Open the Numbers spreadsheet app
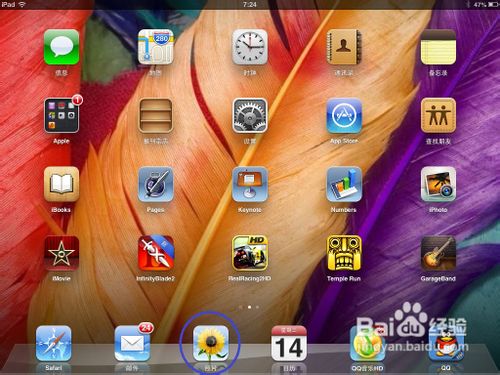Screen dimensions: 500x375 344,184
